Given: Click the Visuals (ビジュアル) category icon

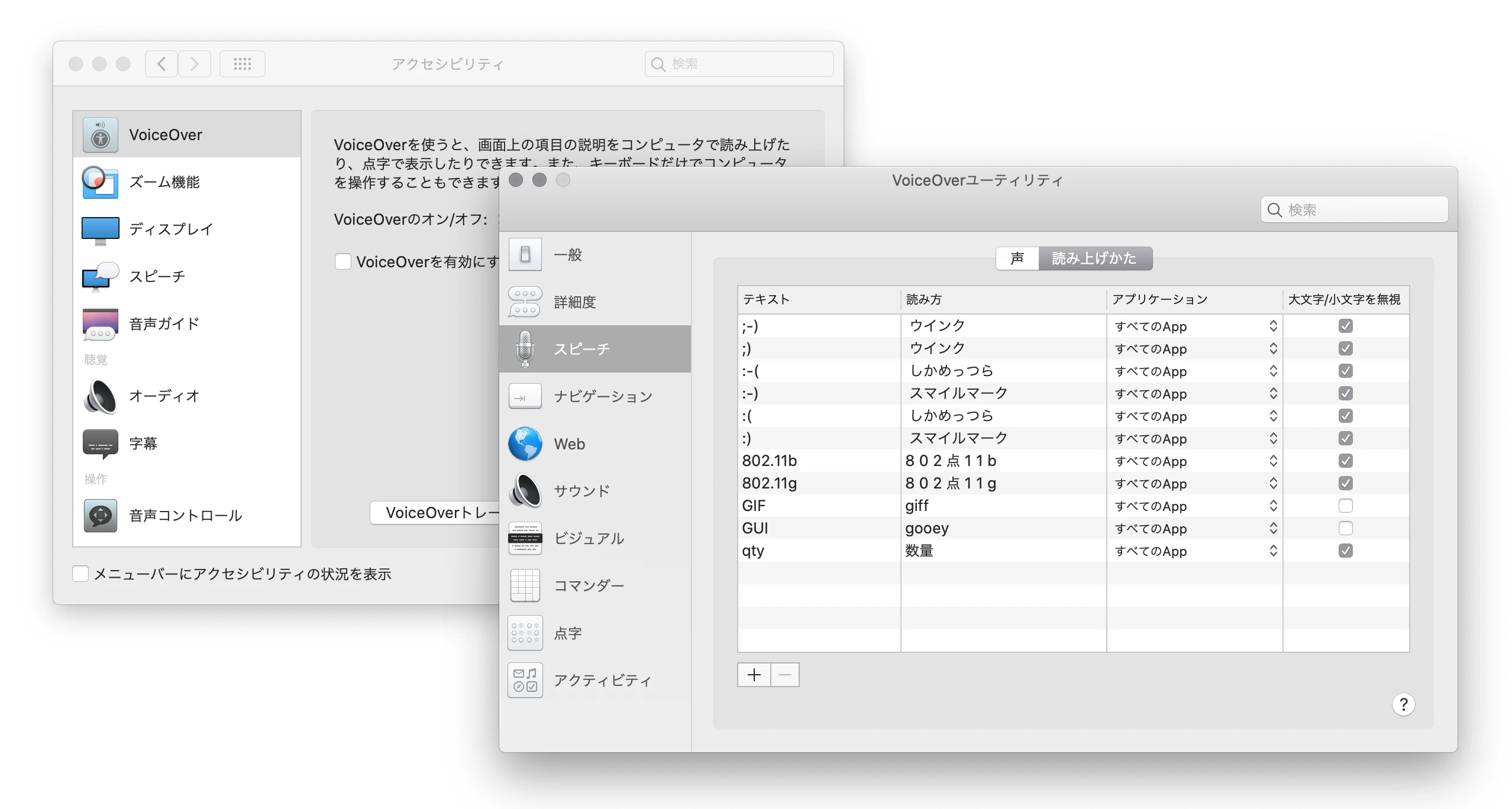Looking at the screenshot, I should click(x=525, y=538).
